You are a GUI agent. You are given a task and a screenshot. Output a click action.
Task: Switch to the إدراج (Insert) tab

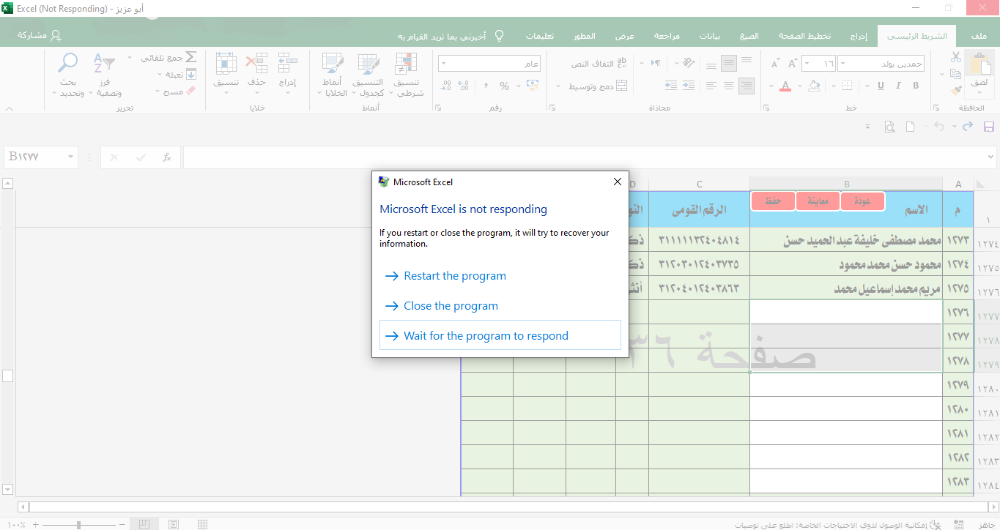(x=858, y=36)
